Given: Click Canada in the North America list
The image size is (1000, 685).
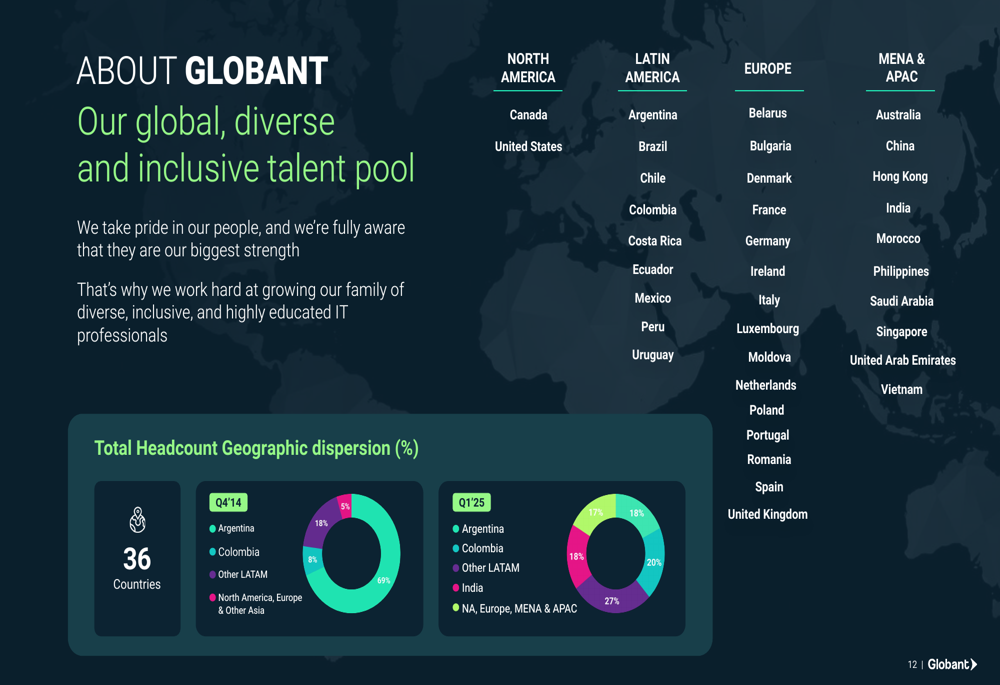Looking at the screenshot, I should tap(528, 115).
